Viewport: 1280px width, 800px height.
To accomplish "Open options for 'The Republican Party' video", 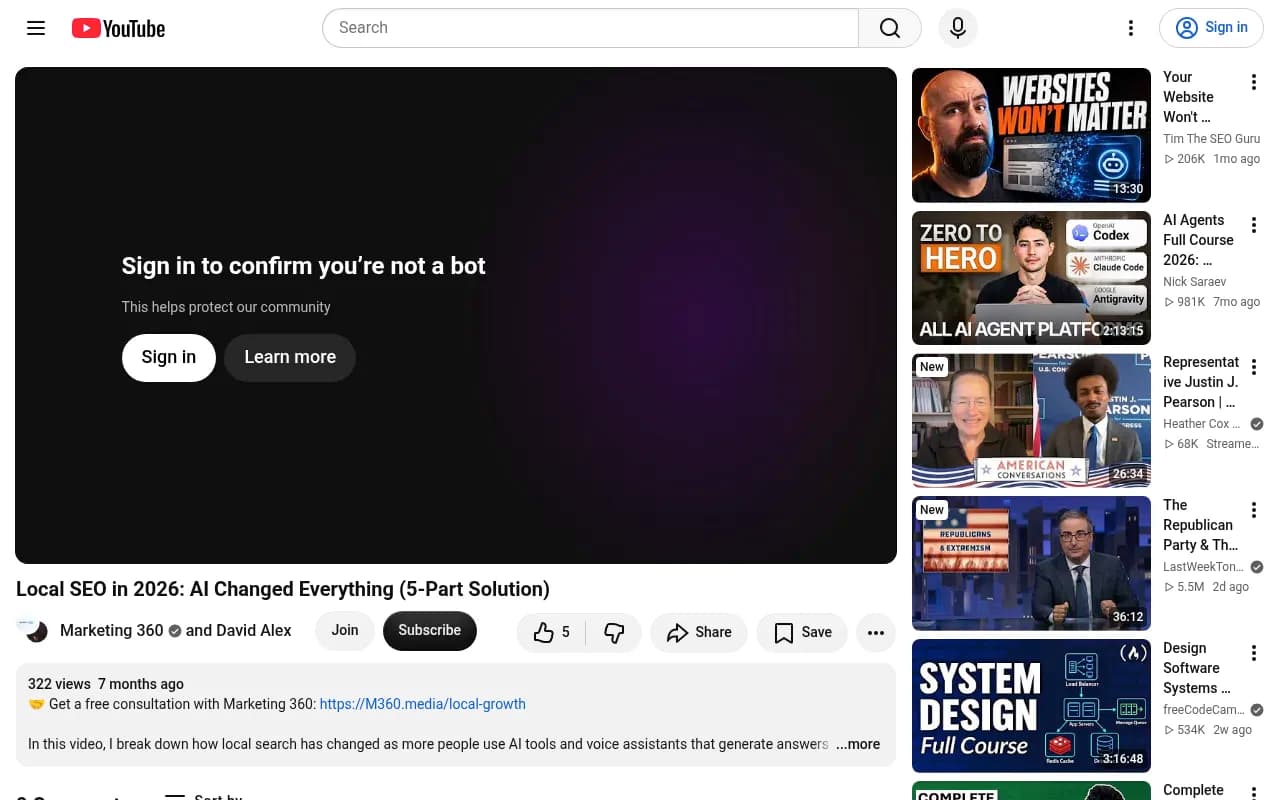I will point(1254,511).
